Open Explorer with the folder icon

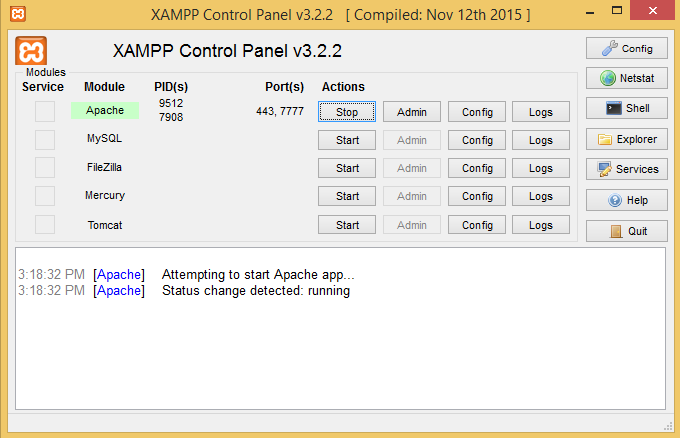click(627, 139)
